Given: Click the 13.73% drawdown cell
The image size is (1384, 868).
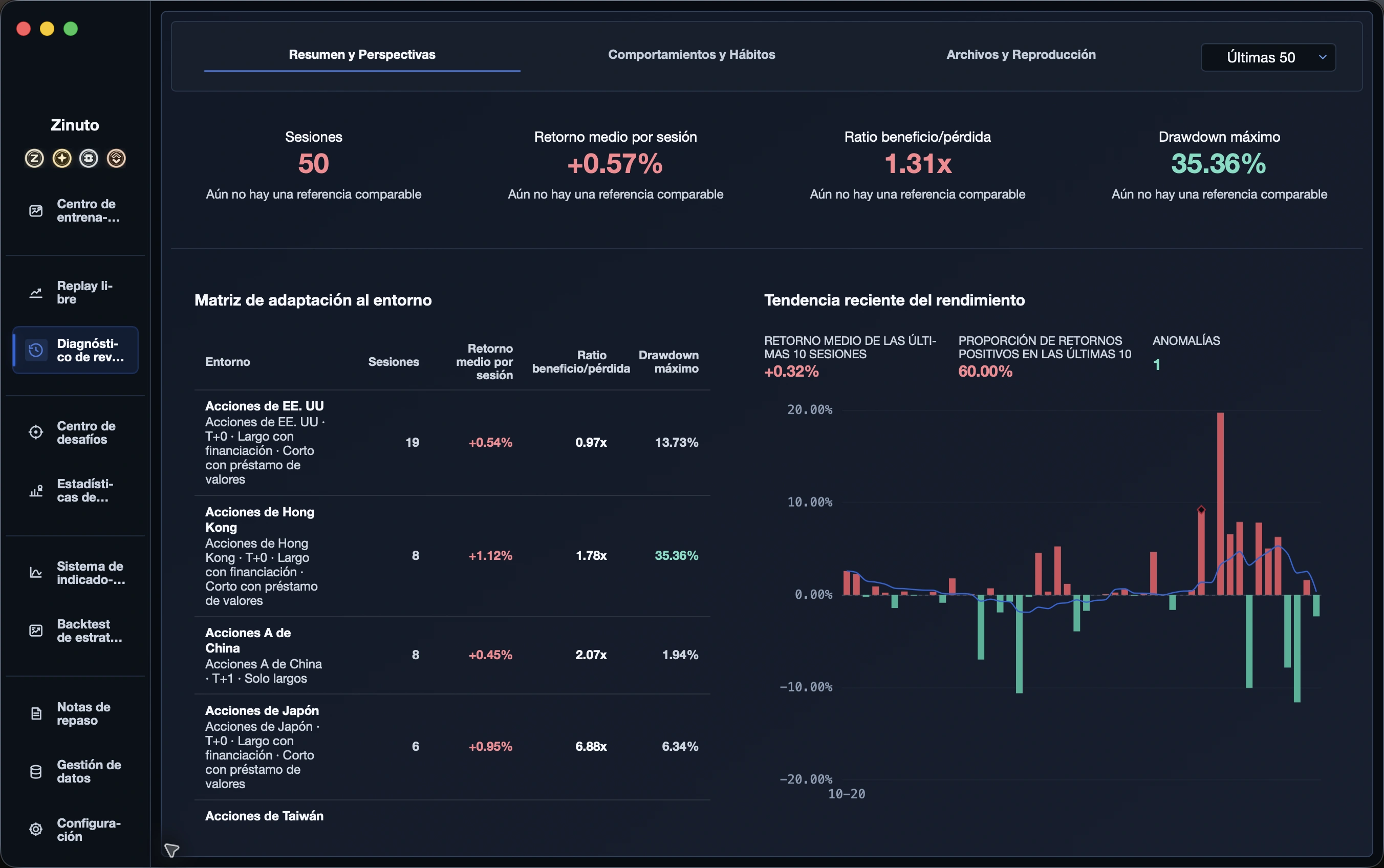Looking at the screenshot, I should click(677, 443).
